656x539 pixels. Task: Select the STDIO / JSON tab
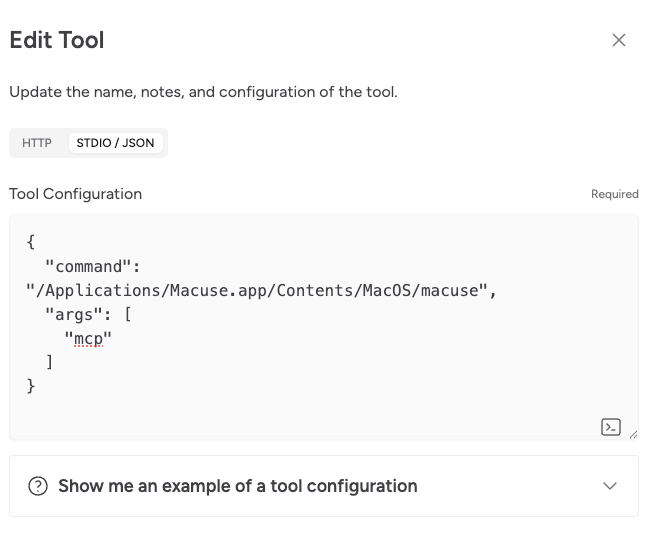point(115,143)
